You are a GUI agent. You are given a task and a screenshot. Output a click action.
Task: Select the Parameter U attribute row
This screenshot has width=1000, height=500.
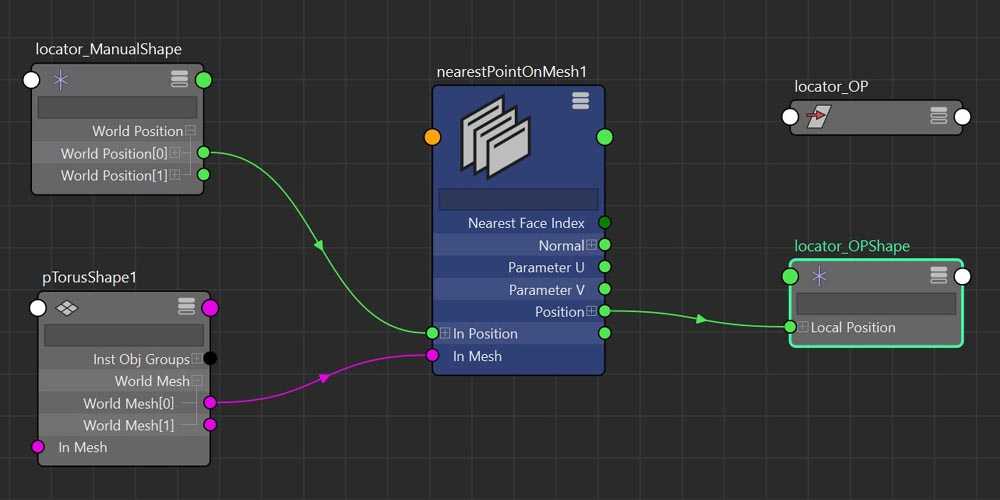click(x=518, y=267)
